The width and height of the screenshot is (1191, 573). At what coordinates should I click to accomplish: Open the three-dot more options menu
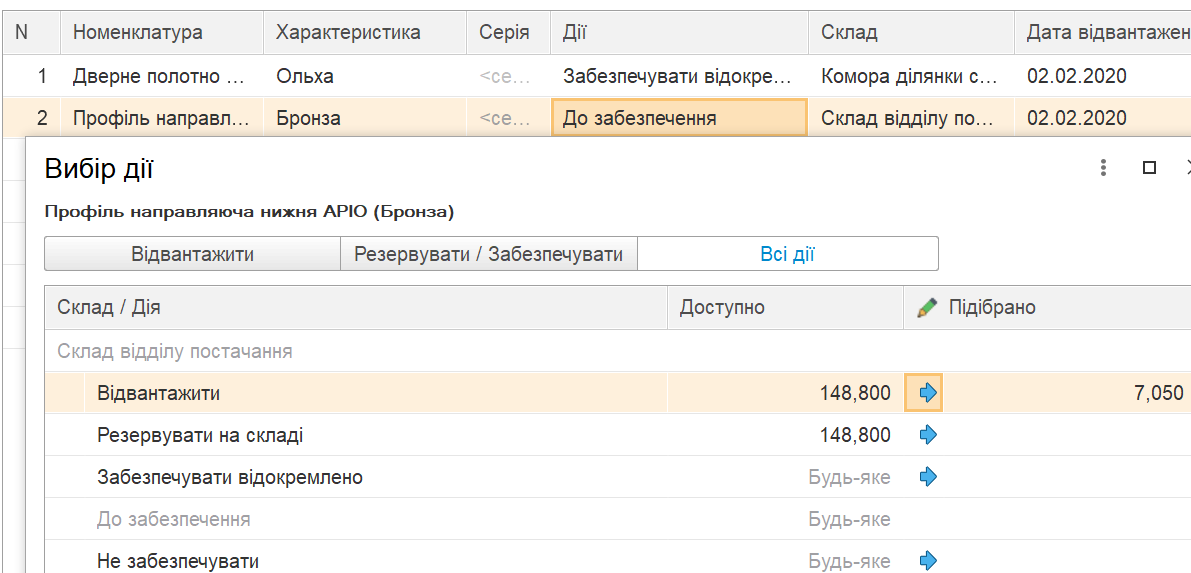(x=1103, y=168)
